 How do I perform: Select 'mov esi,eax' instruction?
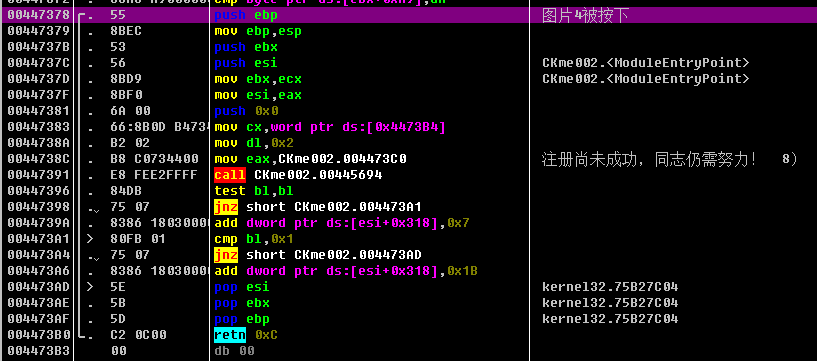(258, 95)
